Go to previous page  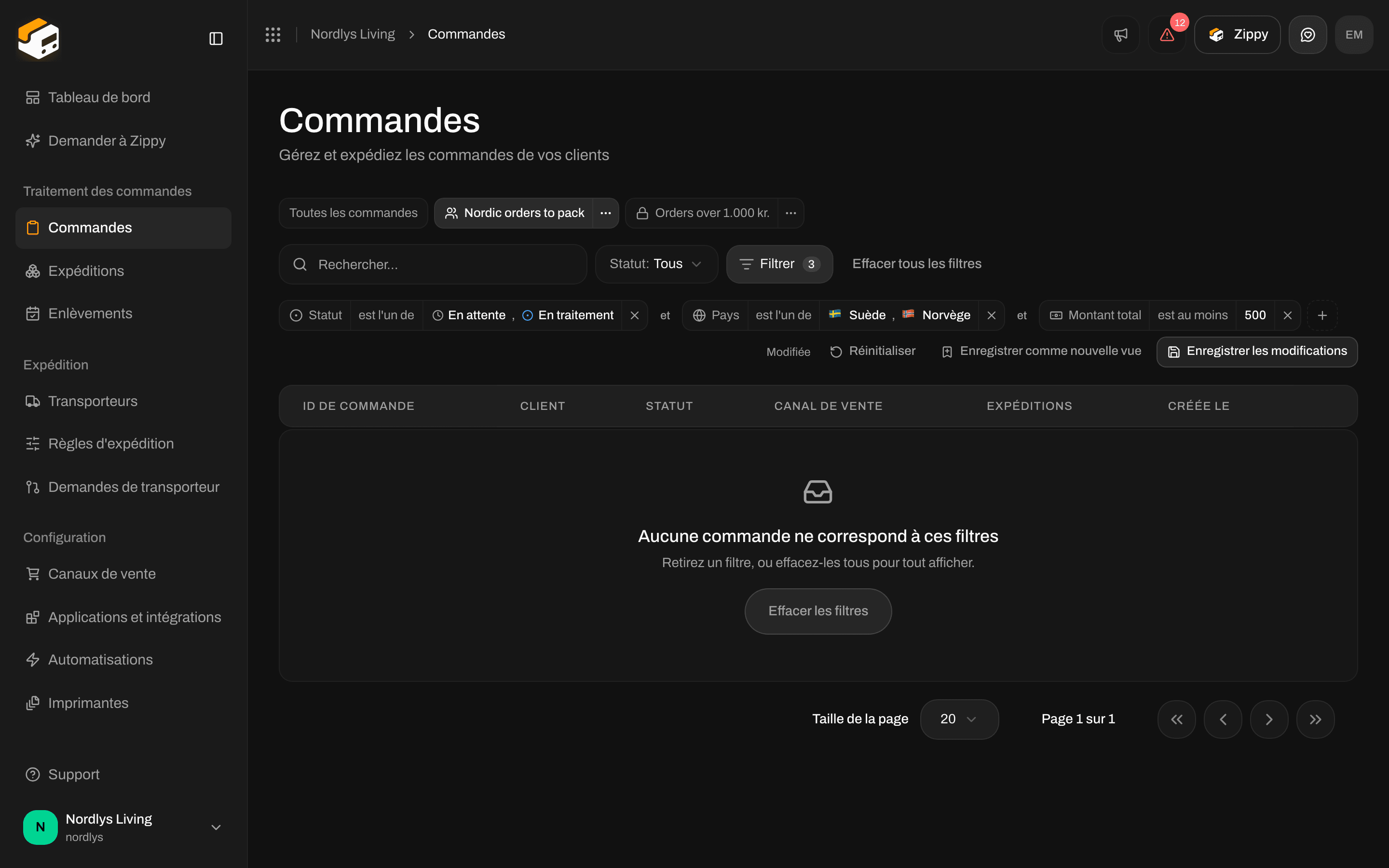(x=1223, y=719)
